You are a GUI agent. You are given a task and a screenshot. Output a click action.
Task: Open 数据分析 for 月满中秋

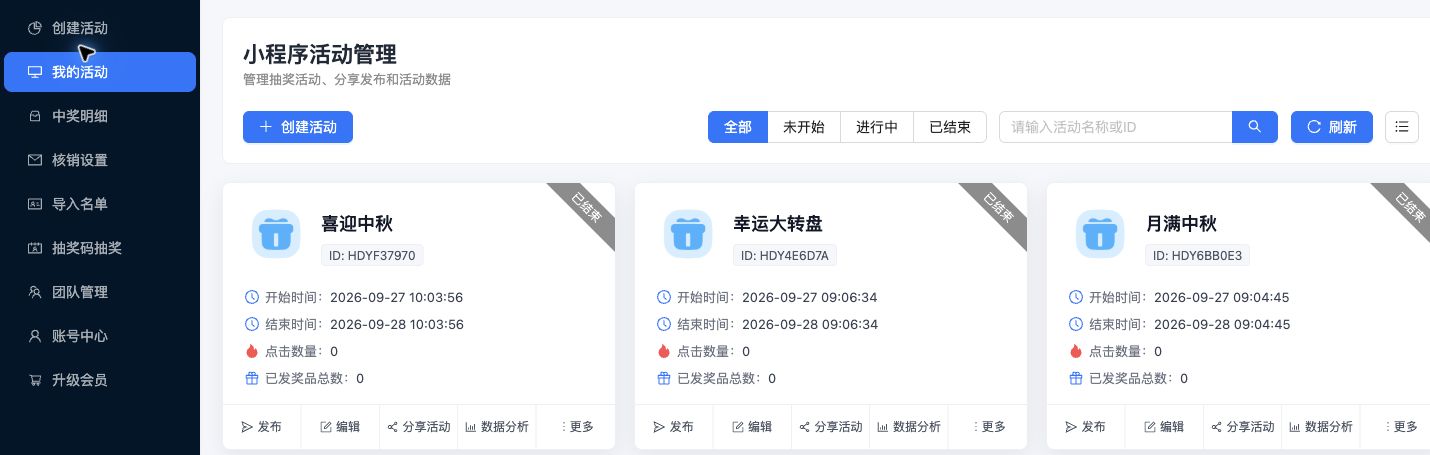pyautogui.click(x=1321, y=426)
